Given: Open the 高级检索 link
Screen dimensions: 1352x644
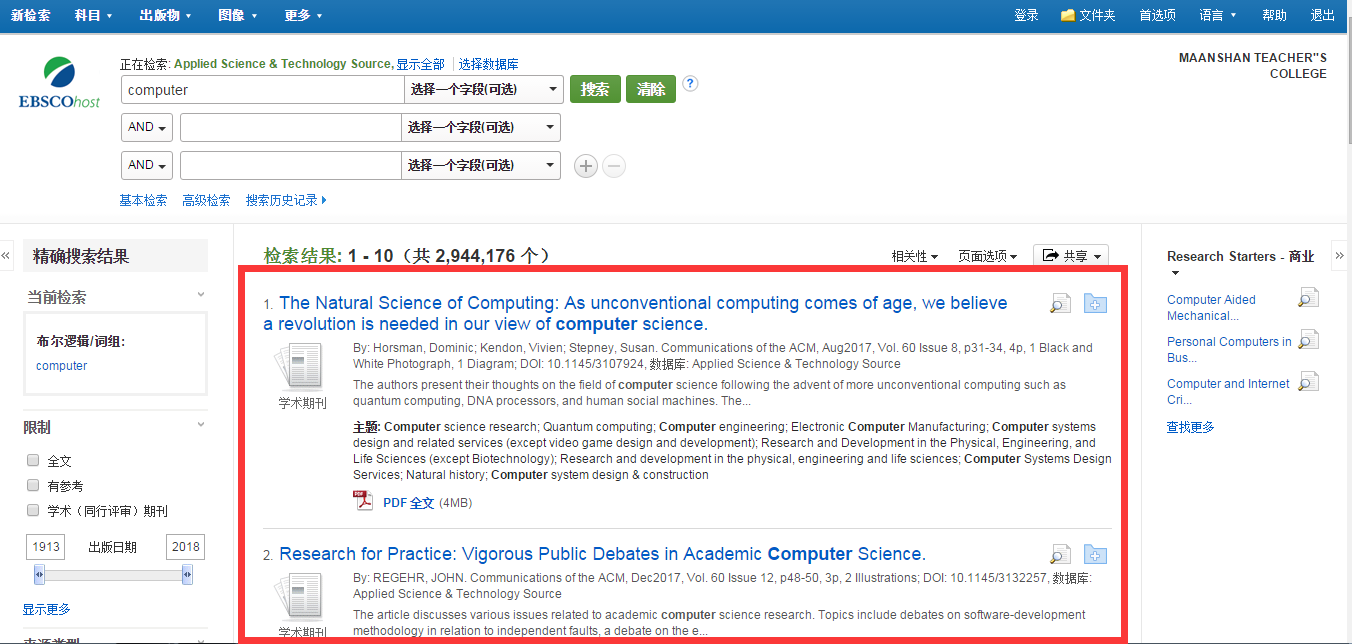Looking at the screenshot, I should pos(206,200).
